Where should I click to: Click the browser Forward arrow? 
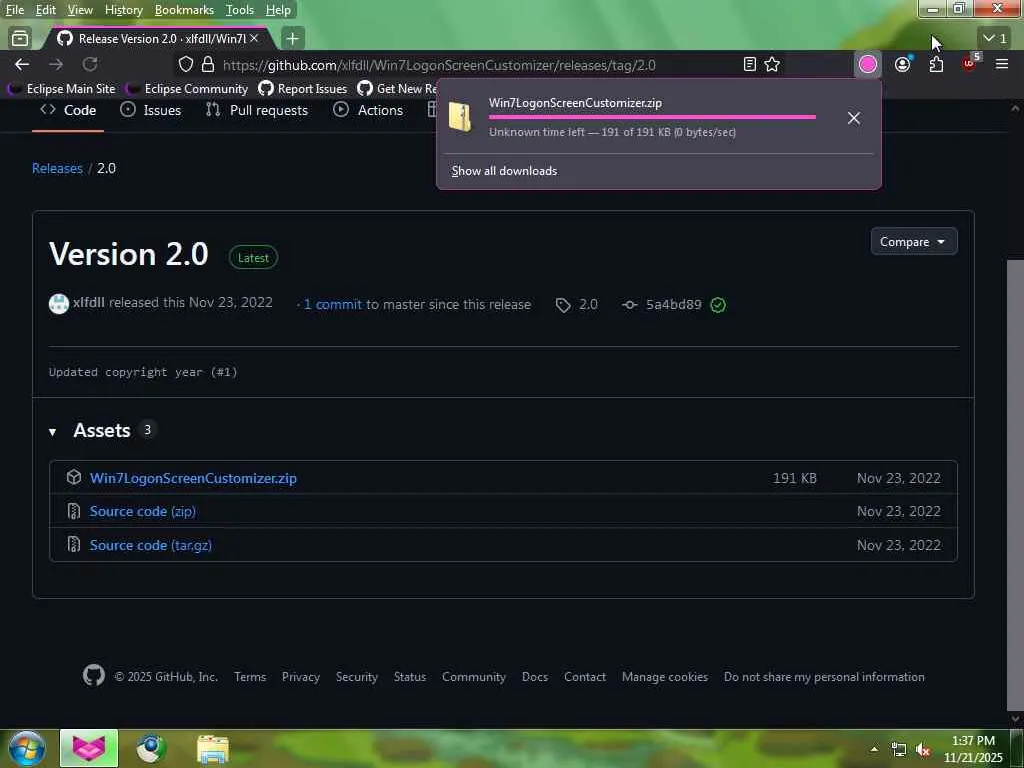[56, 64]
